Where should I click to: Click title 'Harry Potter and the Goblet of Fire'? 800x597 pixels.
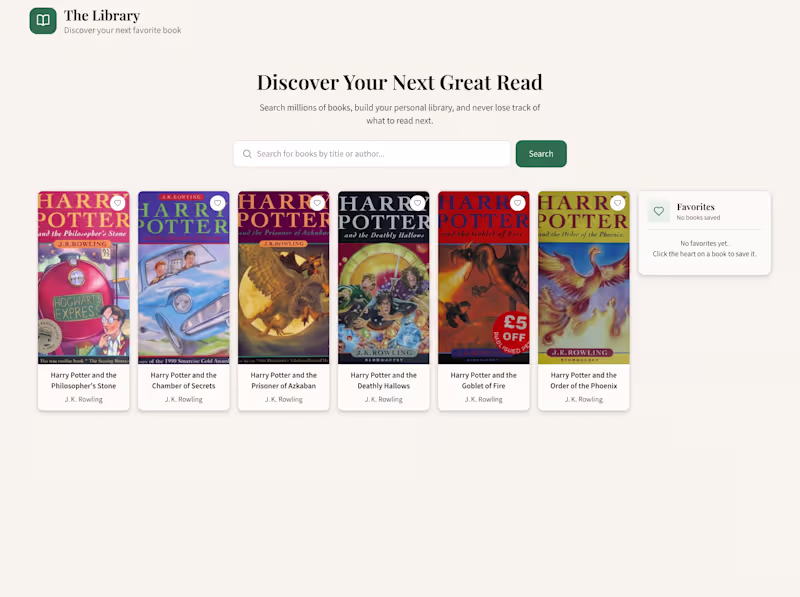[x=484, y=380]
